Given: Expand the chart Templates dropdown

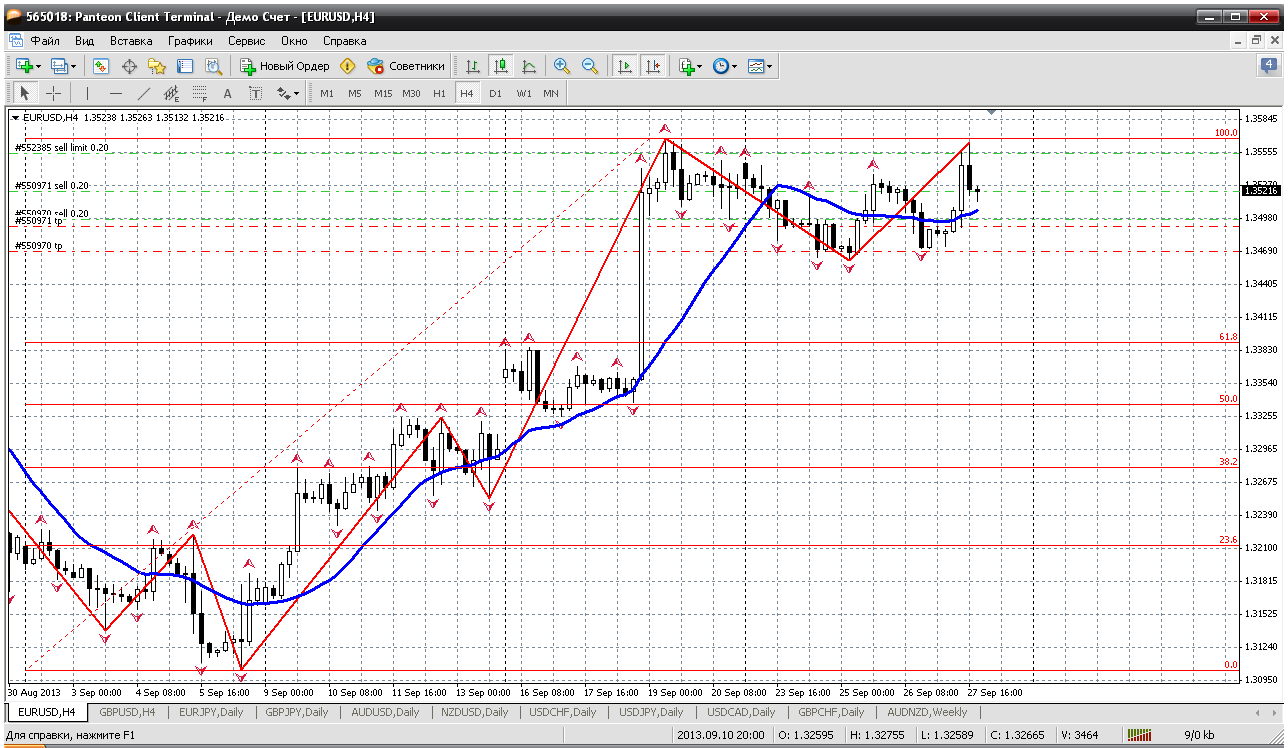Looking at the screenshot, I should 770,67.
